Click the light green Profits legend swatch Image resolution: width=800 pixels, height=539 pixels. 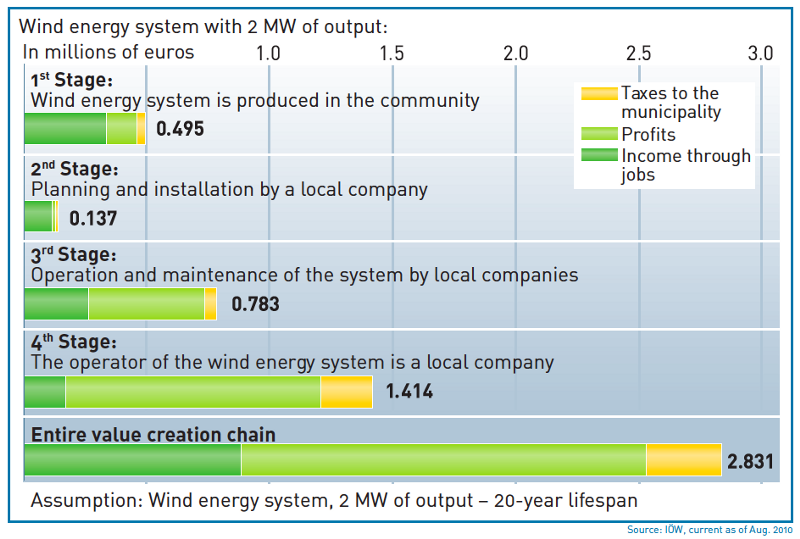pyautogui.click(x=598, y=134)
